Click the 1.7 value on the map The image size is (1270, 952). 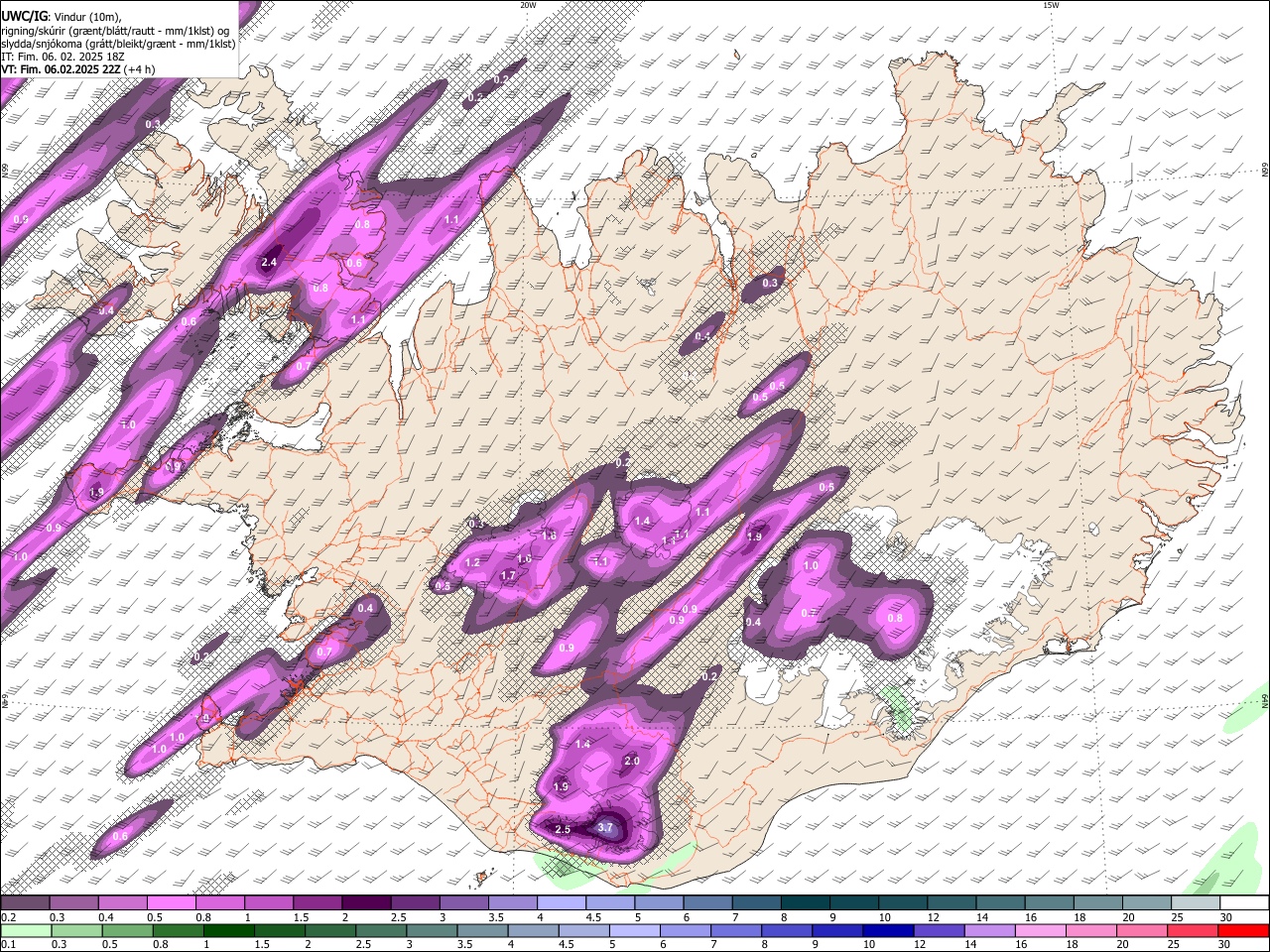click(x=508, y=575)
